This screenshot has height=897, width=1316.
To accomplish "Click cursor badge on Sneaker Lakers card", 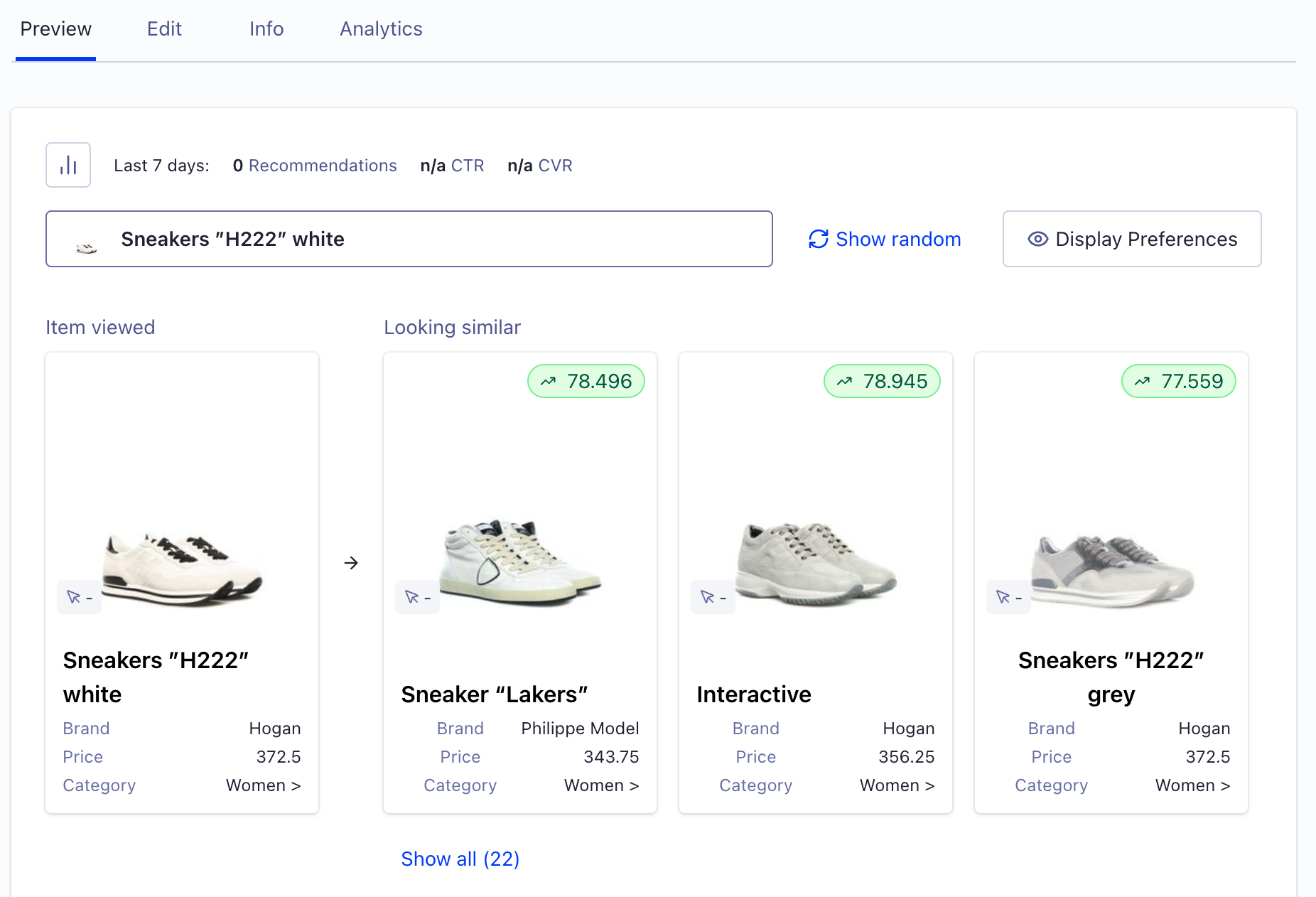I will (418, 597).
